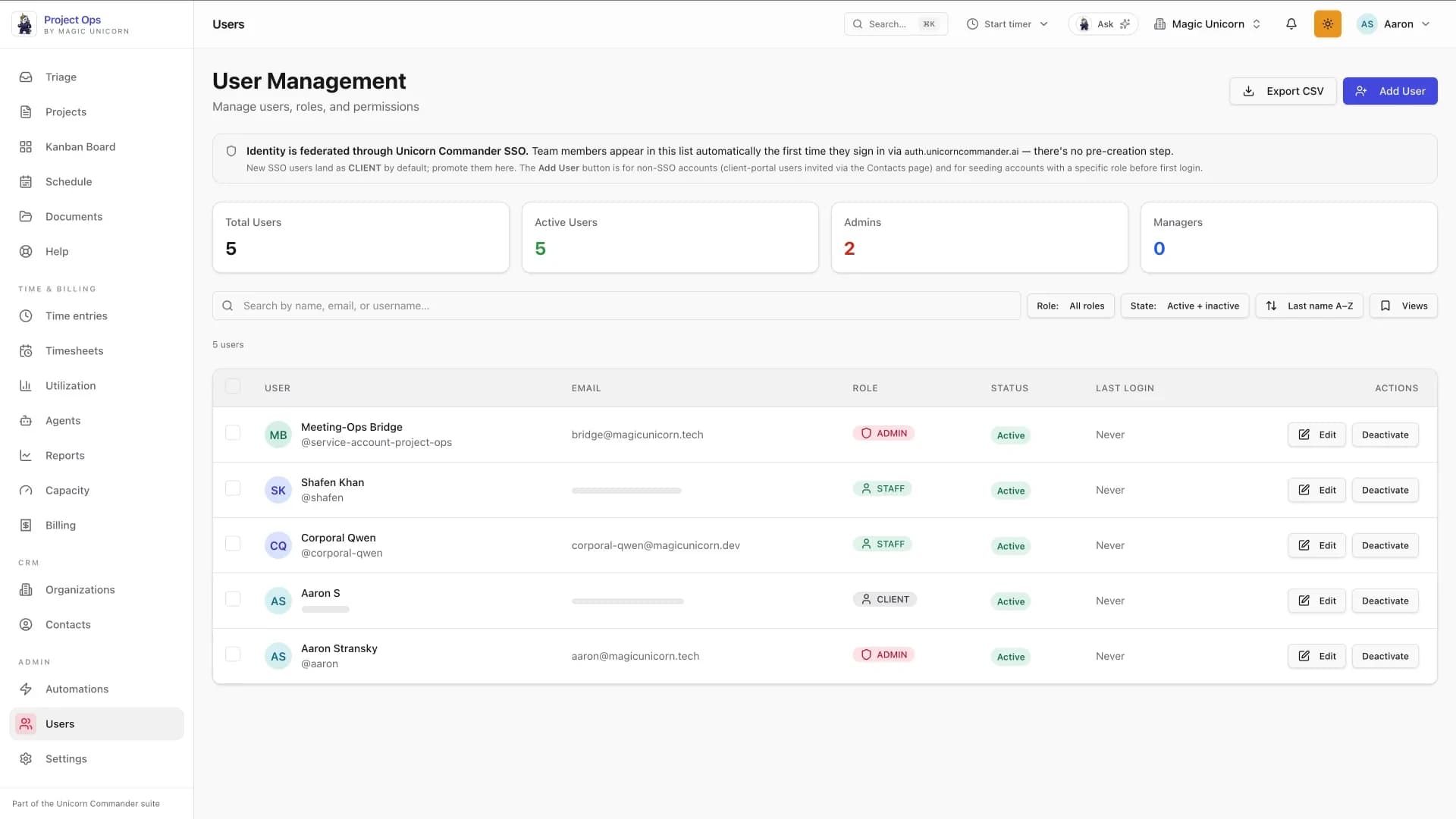Click the Settings gear icon
Viewport: 1456px width, 819px height.
26,759
